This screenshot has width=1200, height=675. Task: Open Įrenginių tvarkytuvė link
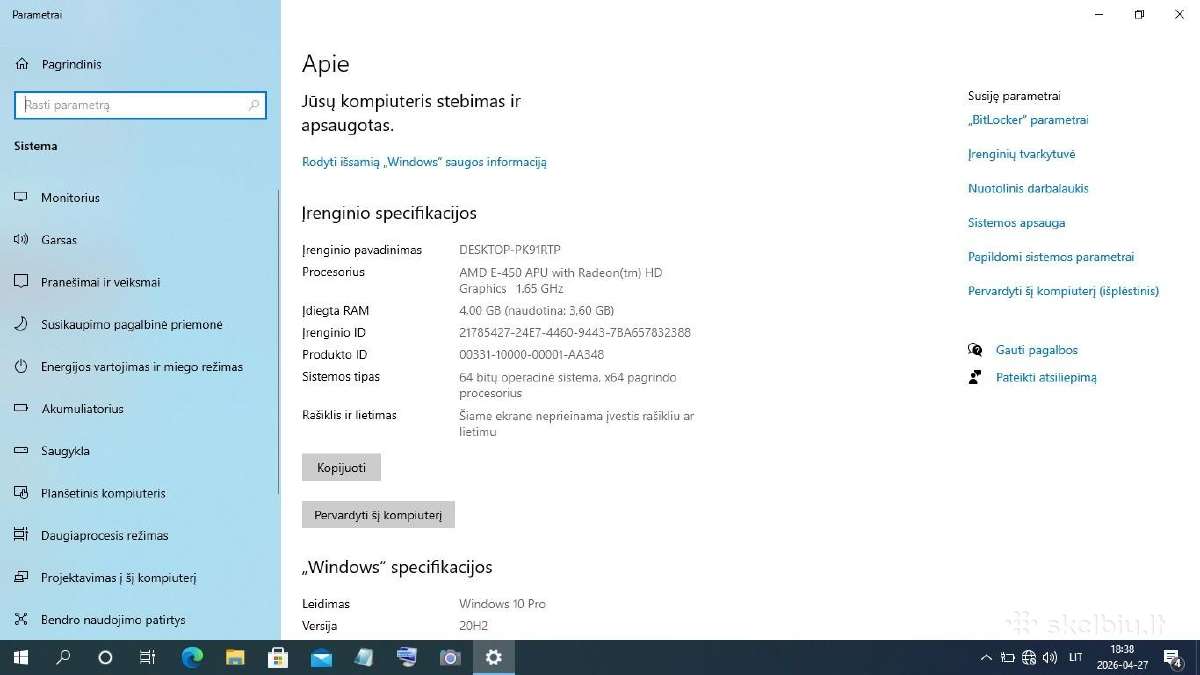(x=1021, y=154)
